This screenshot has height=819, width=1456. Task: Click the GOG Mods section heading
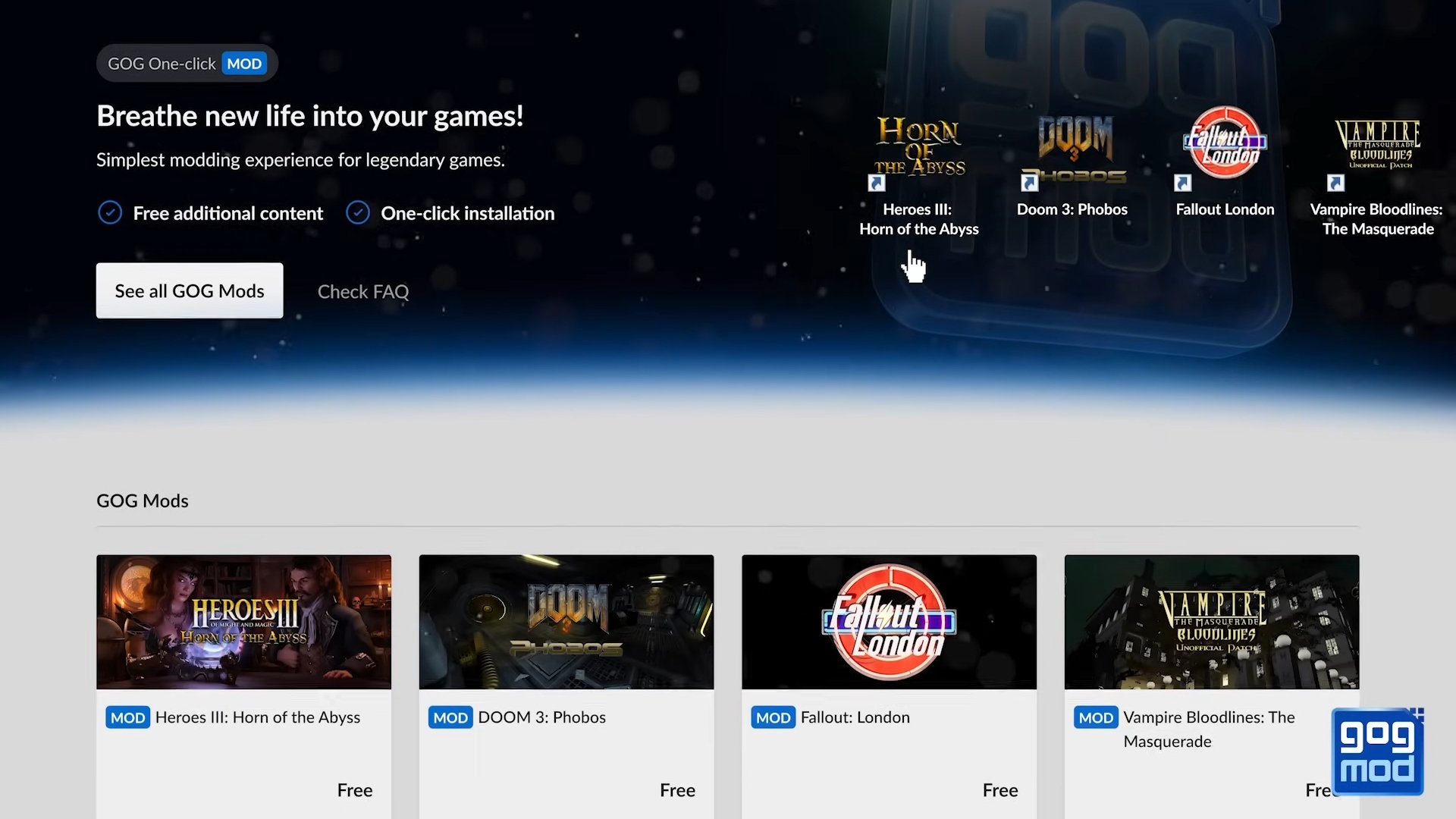click(x=143, y=500)
